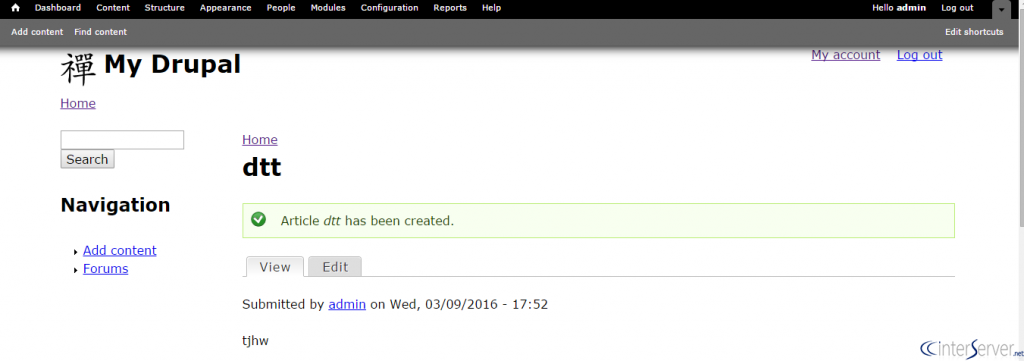Click the underlined Log out link
This screenshot has height=361, width=1024.
(x=920, y=55)
